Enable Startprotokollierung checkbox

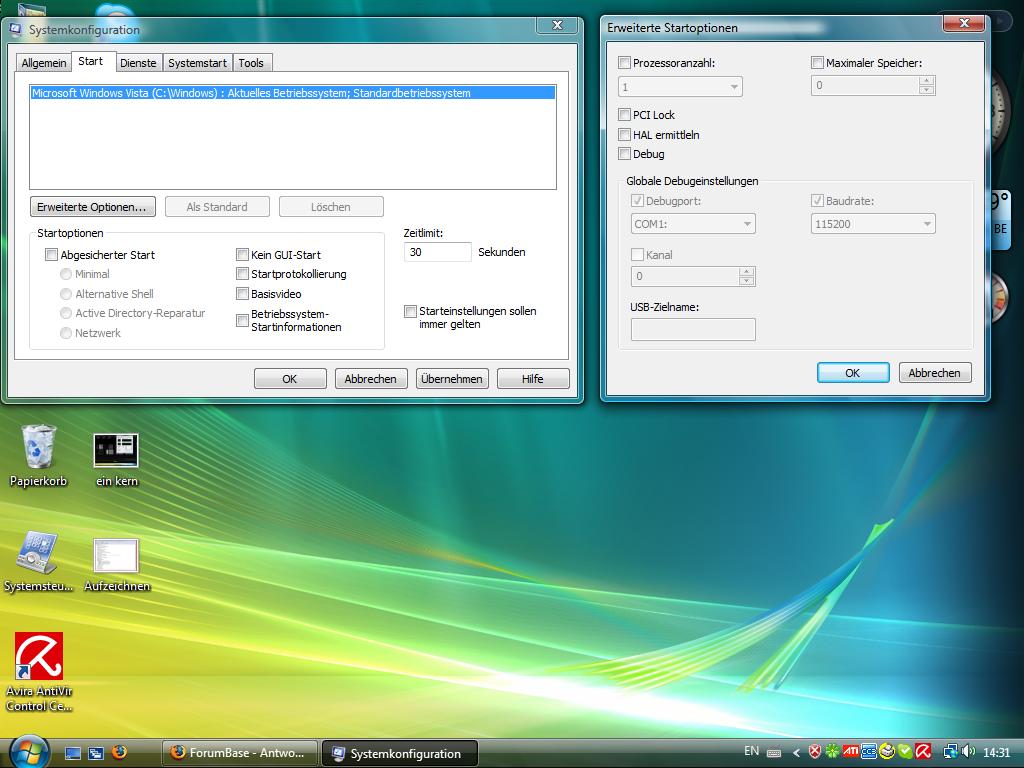pos(242,274)
